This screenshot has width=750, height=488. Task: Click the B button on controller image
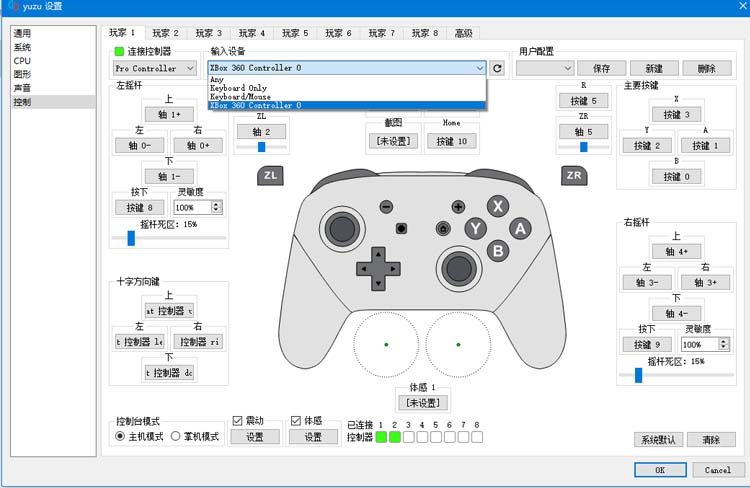[x=498, y=251]
